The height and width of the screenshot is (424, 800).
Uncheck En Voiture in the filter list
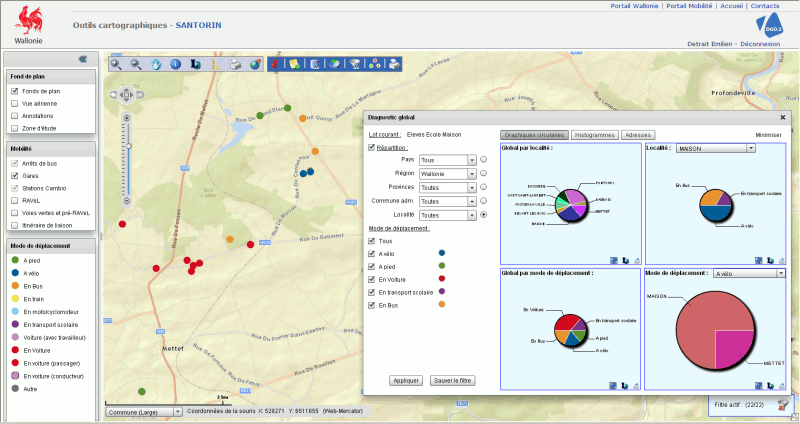(371, 280)
